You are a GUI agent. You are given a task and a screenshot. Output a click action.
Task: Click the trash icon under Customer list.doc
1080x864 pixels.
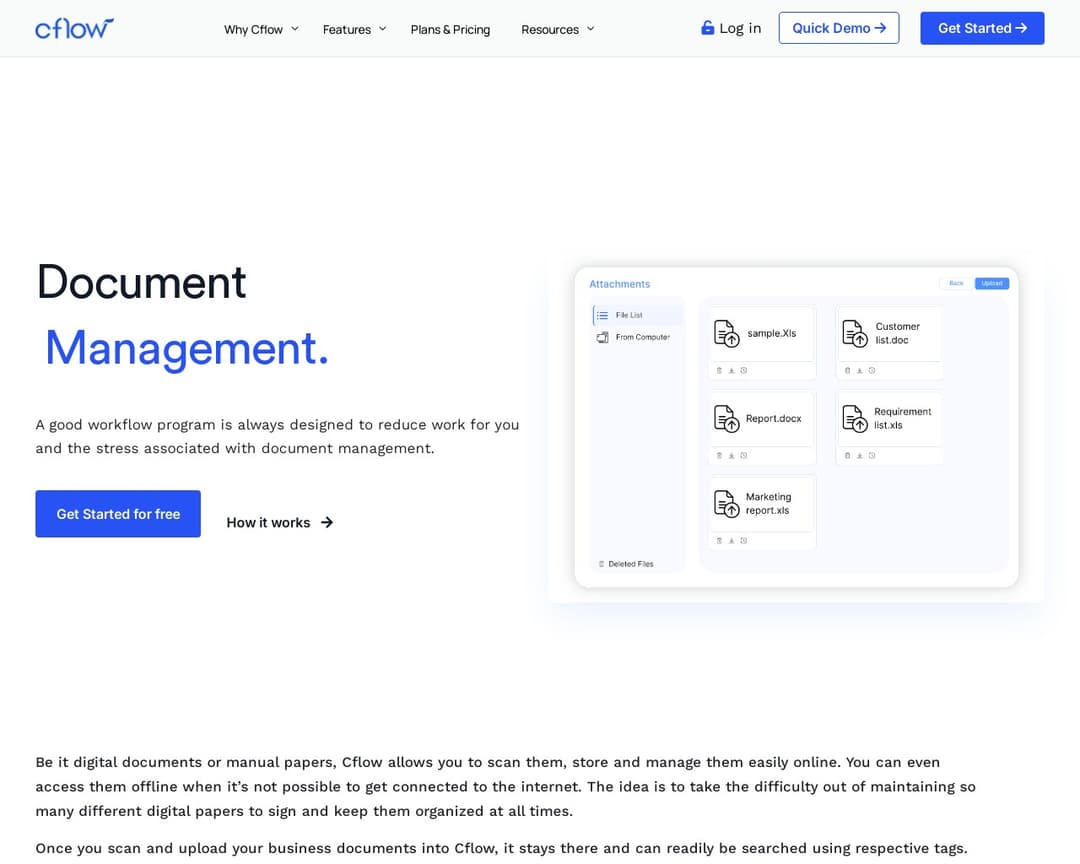click(847, 371)
